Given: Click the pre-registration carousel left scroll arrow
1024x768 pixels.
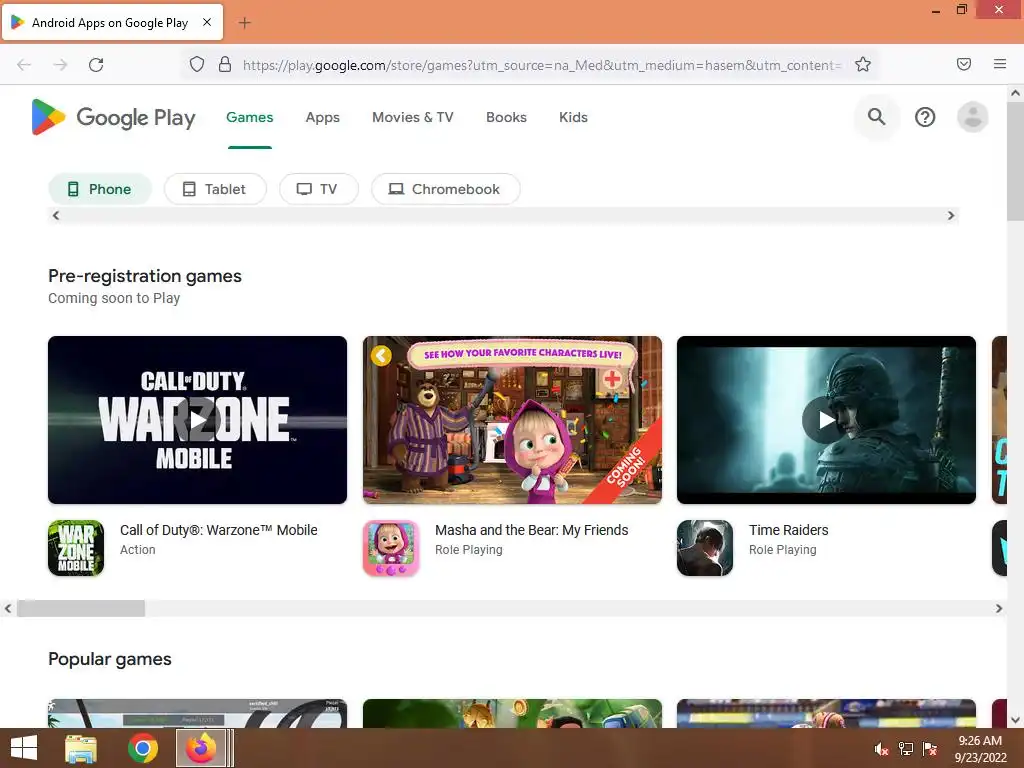Looking at the screenshot, I should pyautogui.click(x=8, y=609).
